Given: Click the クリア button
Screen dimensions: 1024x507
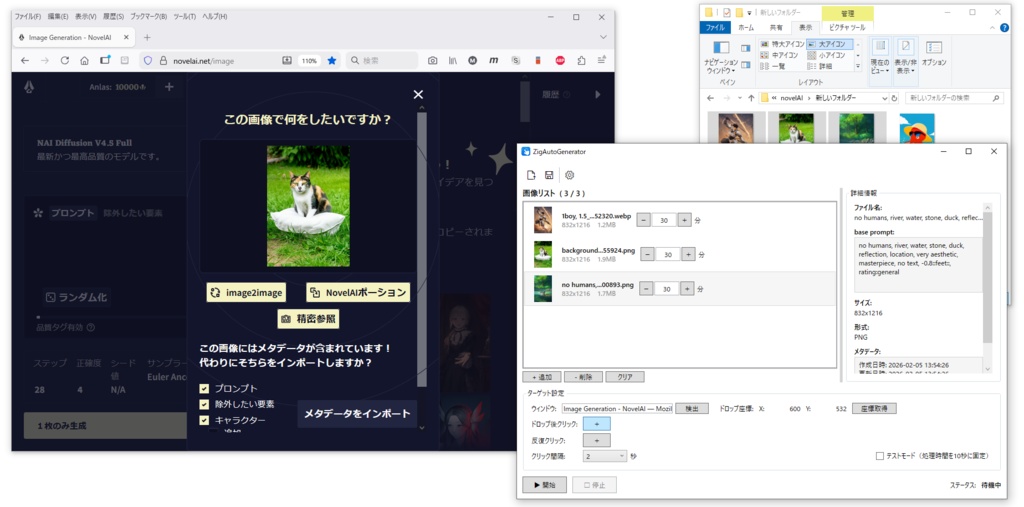Looking at the screenshot, I should (x=625, y=377).
